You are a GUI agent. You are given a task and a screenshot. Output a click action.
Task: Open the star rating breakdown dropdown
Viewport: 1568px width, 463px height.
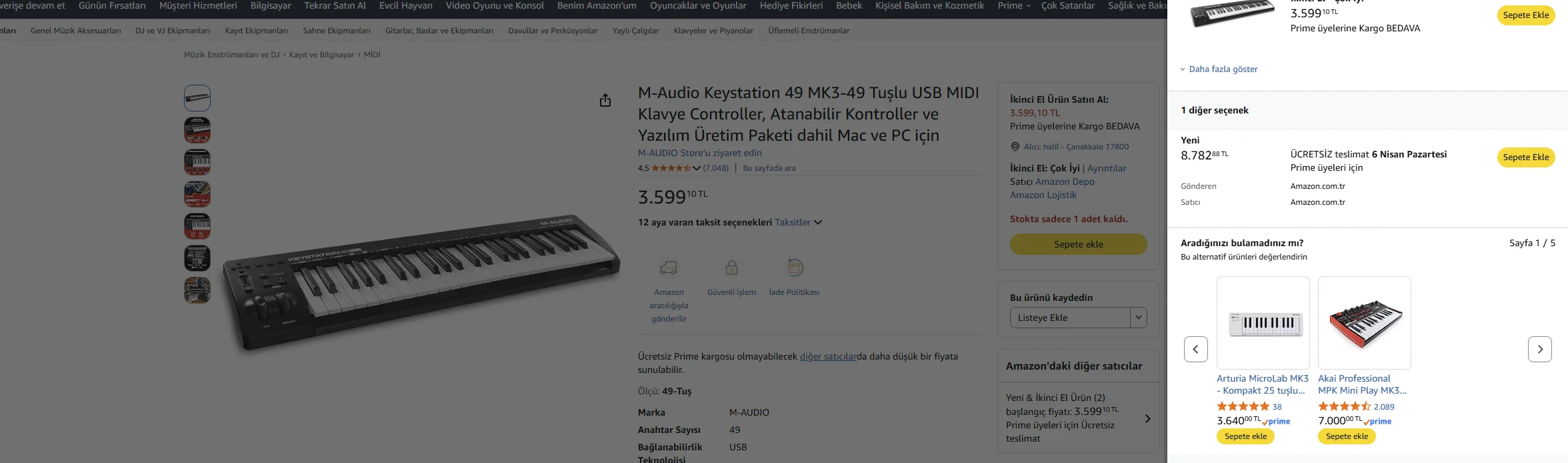tap(697, 168)
